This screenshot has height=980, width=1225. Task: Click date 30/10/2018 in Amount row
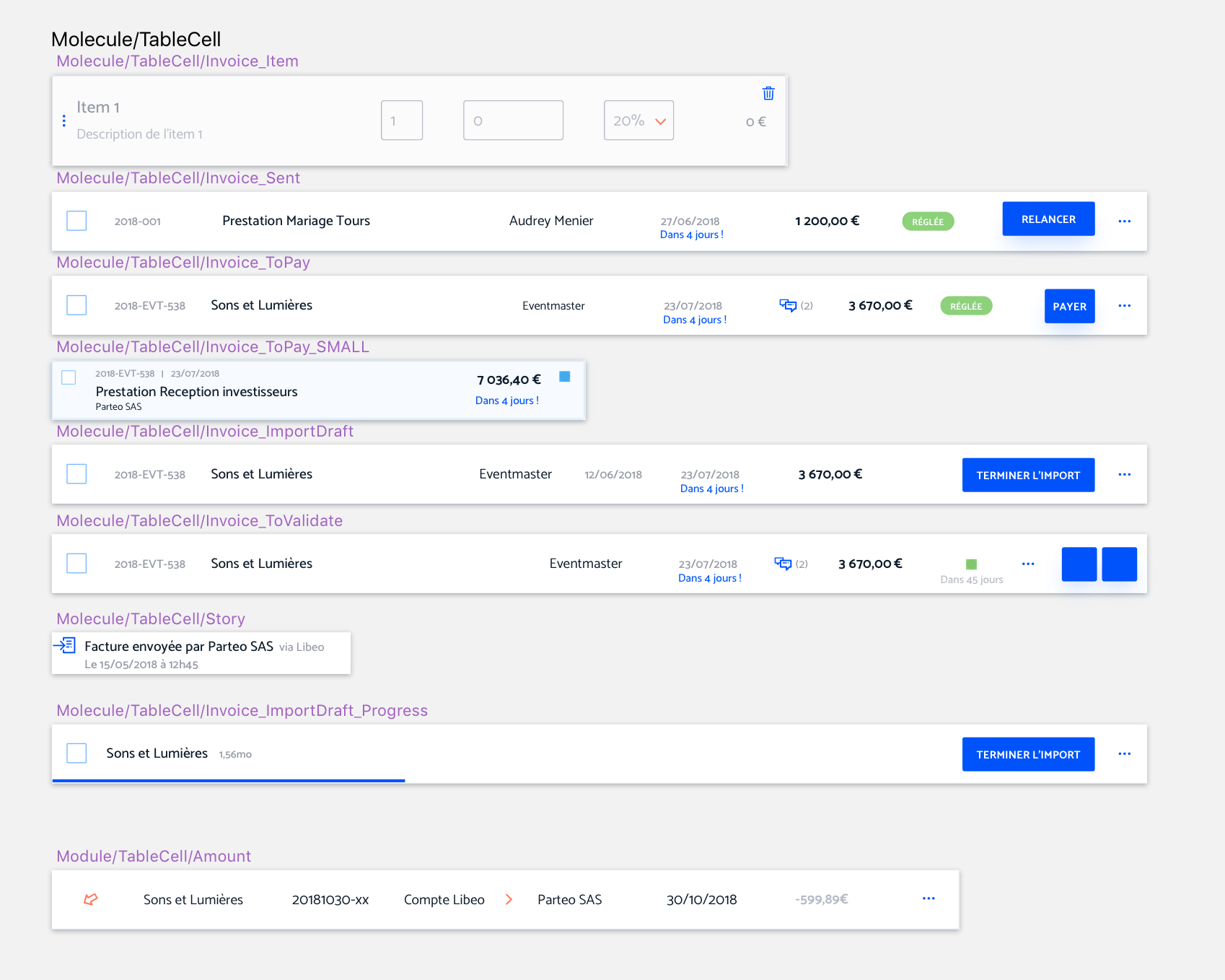pos(701,900)
